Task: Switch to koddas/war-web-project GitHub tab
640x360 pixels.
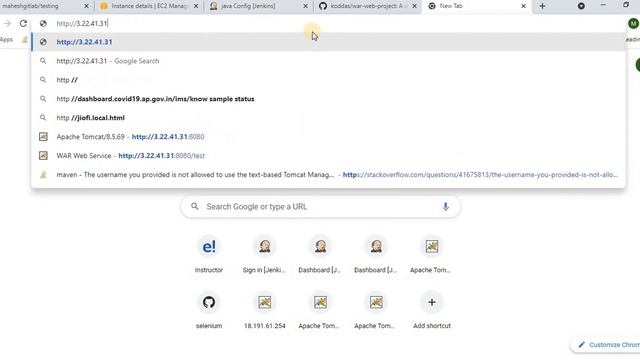Action: coord(367,6)
